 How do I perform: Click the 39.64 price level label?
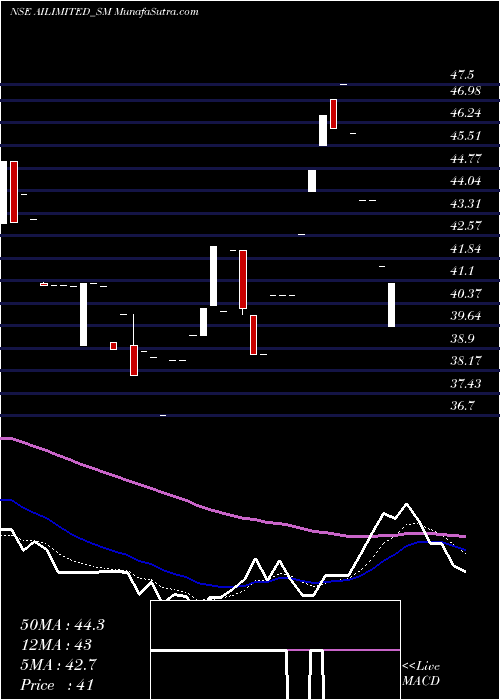[466, 317]
